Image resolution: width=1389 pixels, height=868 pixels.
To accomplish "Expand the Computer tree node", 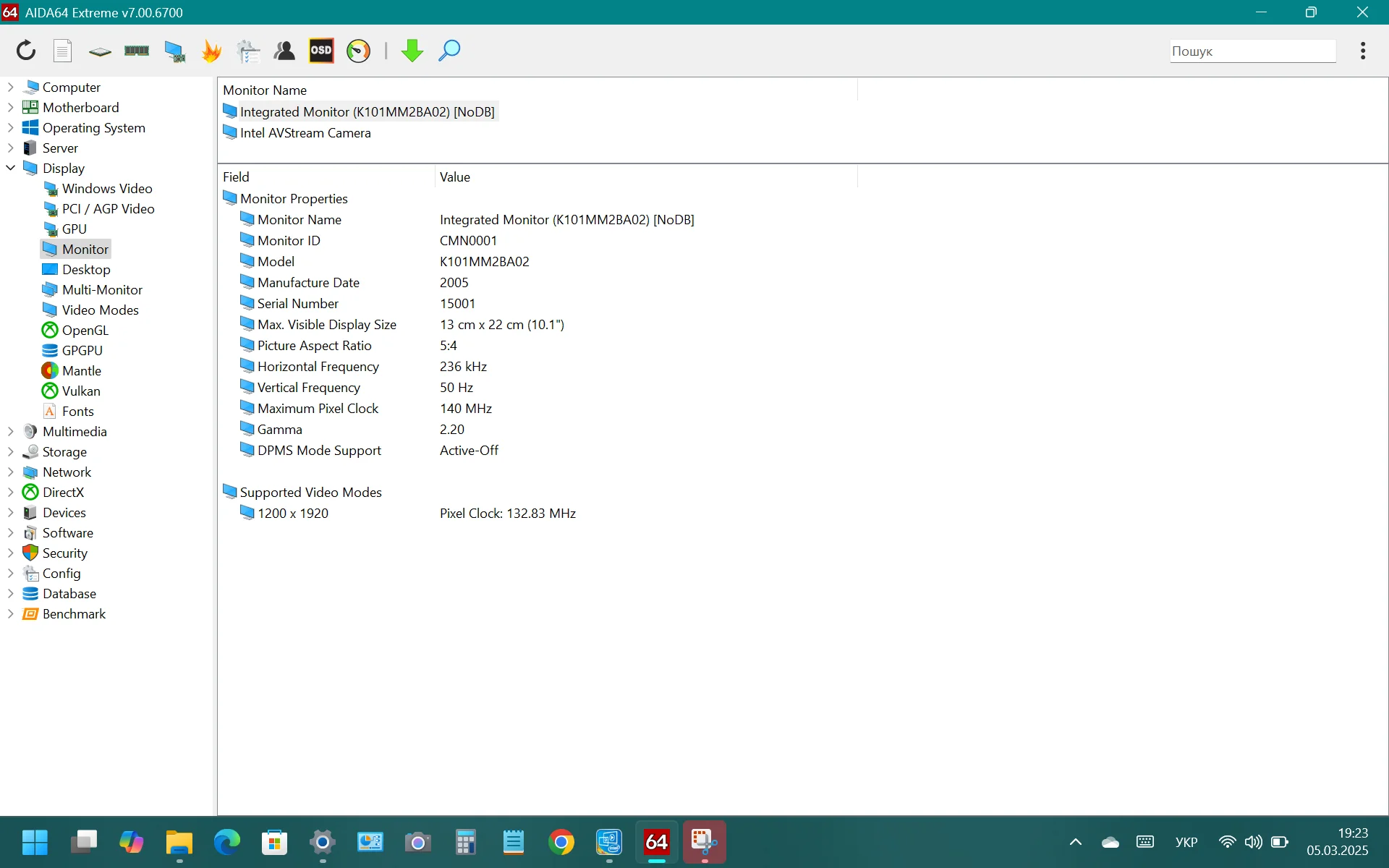I will coord(11,87).
